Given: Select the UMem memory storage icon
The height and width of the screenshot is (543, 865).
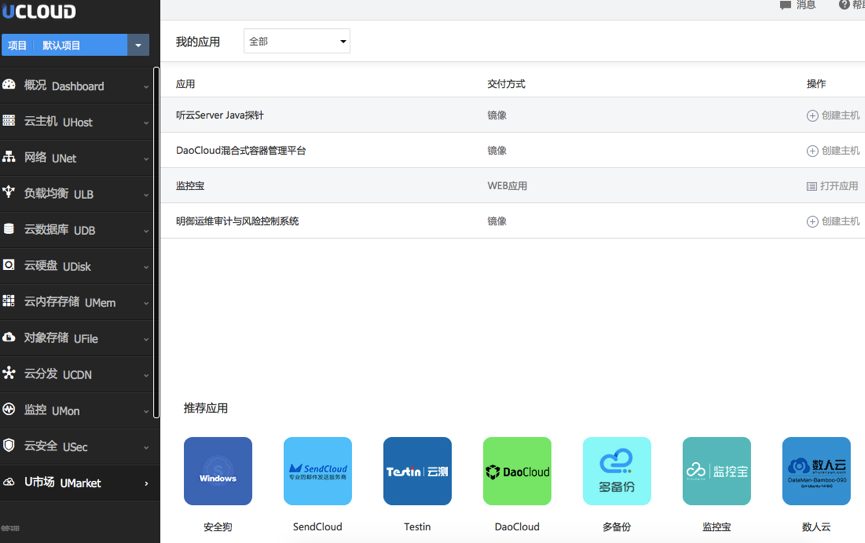Looking at the screenshot, I should [9, 301].
